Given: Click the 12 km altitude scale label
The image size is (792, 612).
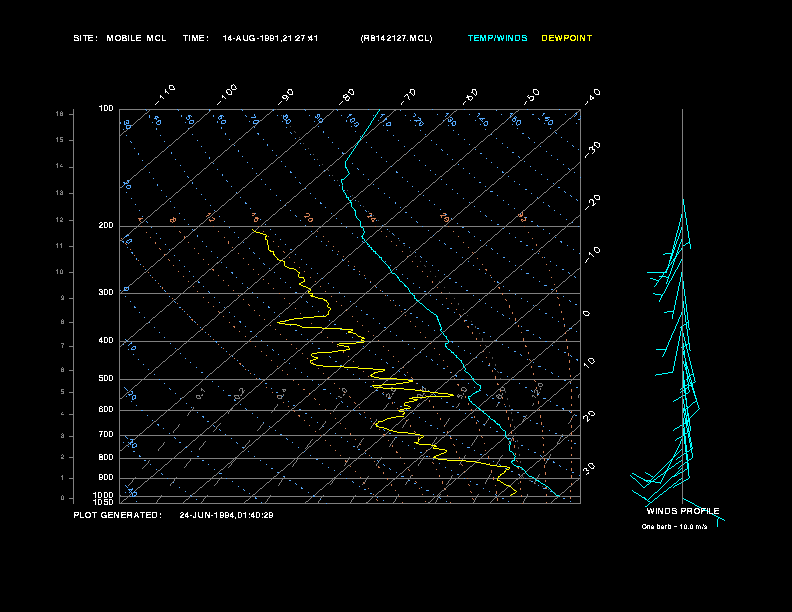Looking at the screenshot, I should click(x=60, y=220).
